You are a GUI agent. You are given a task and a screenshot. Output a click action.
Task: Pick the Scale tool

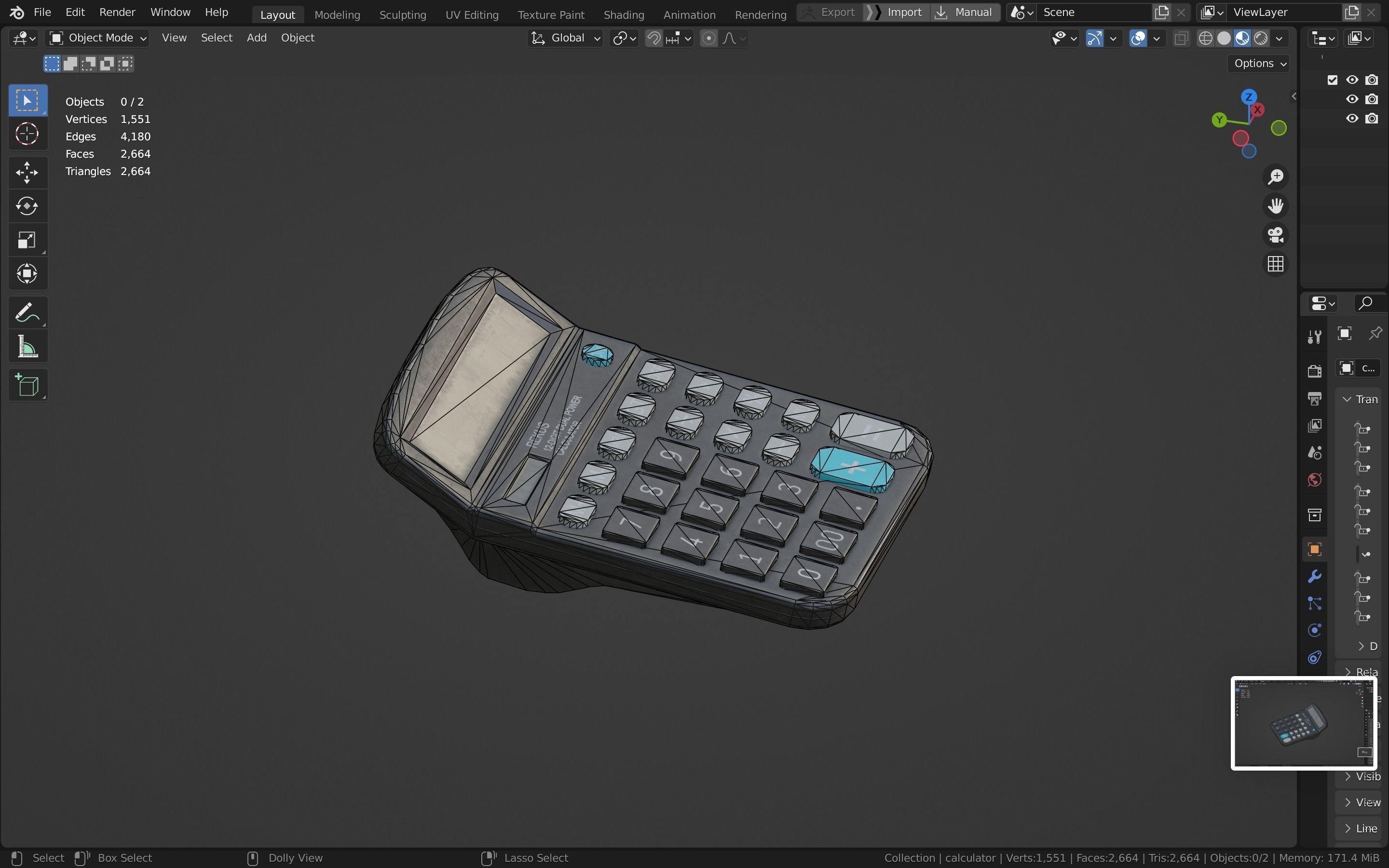[27, 240]
